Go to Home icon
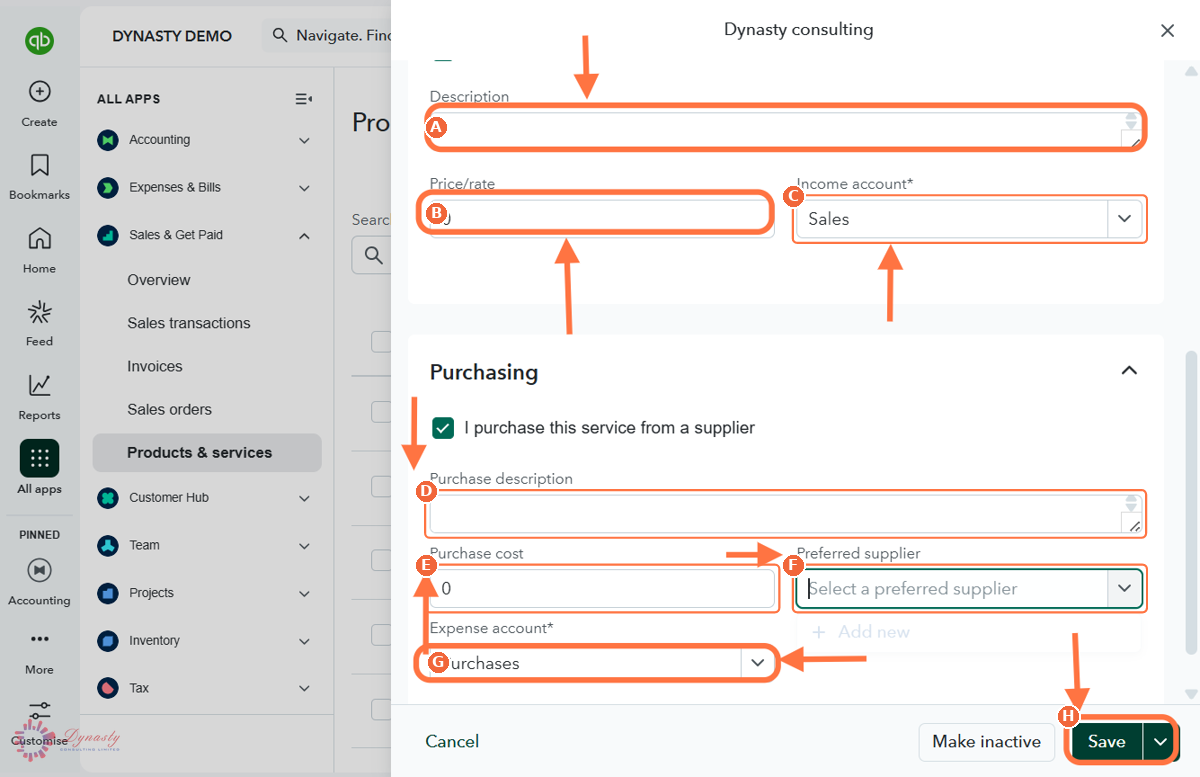The width and height of the screenshot is (1200, 777). tap(39, 238)
